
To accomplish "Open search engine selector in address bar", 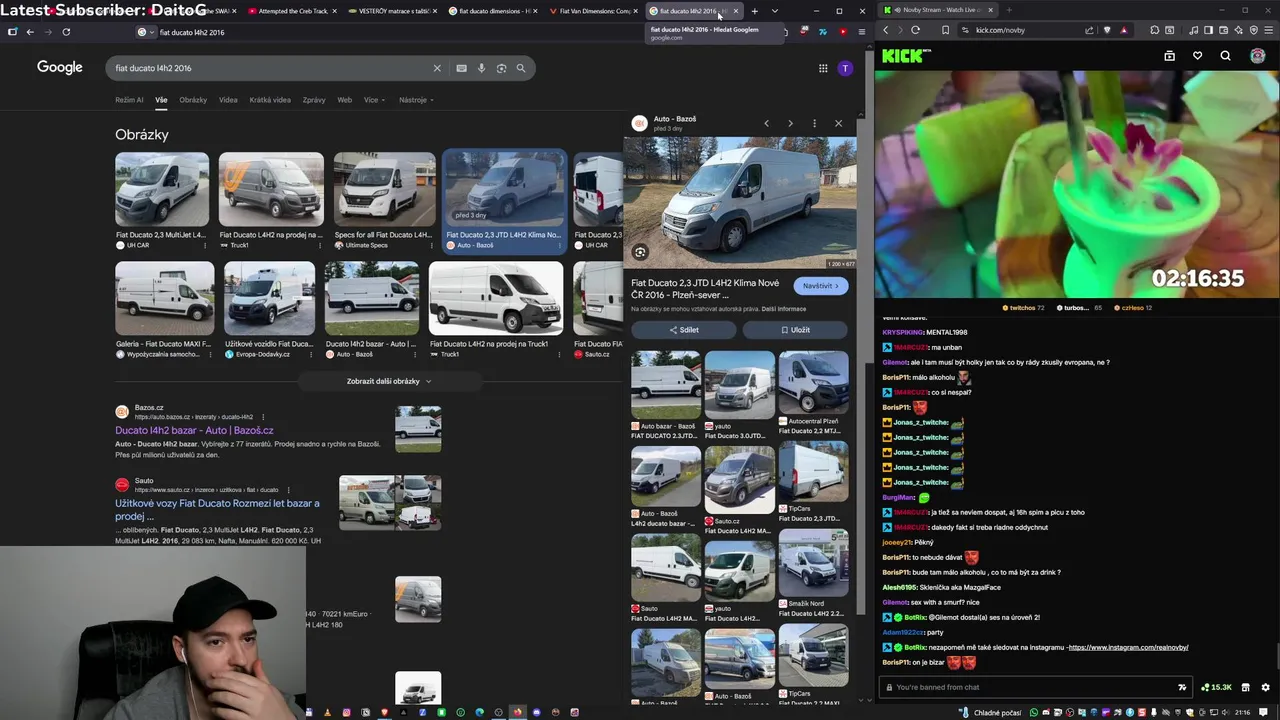I will (x=144, y=32).
